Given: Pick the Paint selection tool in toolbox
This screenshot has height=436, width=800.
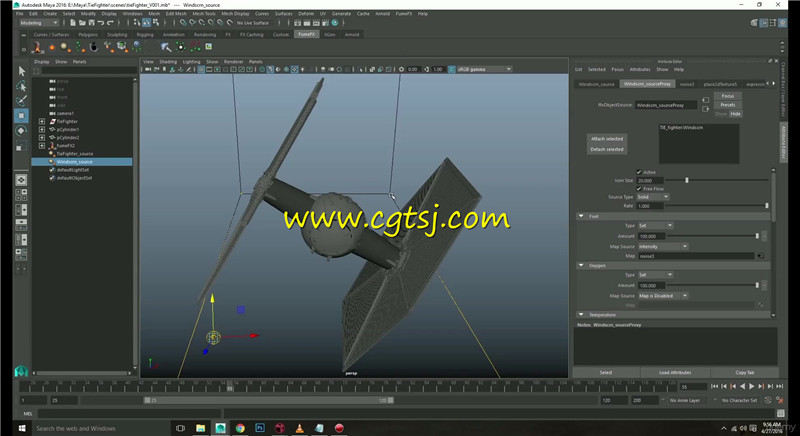Looking at the screenshot, I should [21, 100].
